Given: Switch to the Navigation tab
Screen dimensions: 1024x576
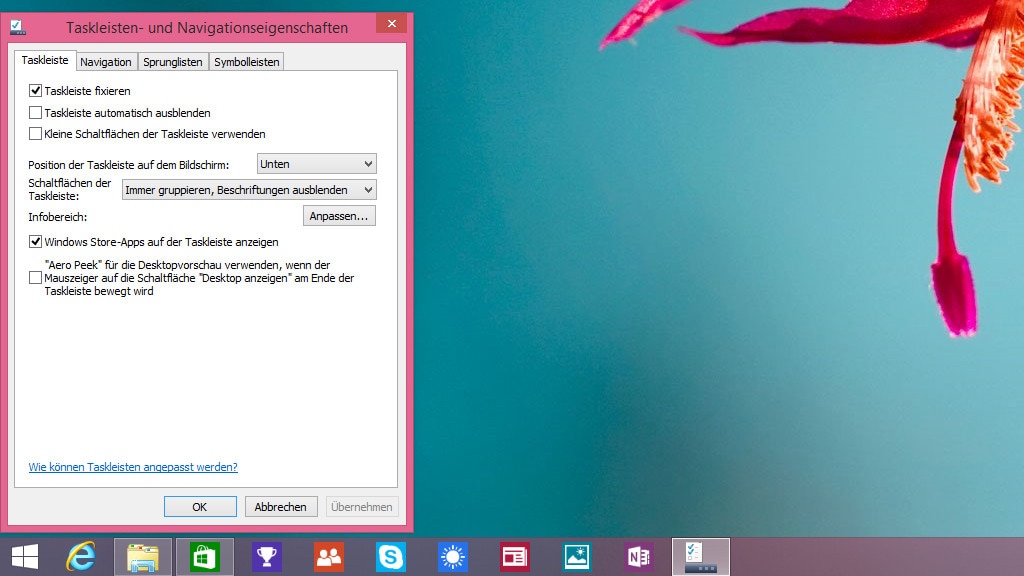Looking at the screenshot, I should [106, 62].
